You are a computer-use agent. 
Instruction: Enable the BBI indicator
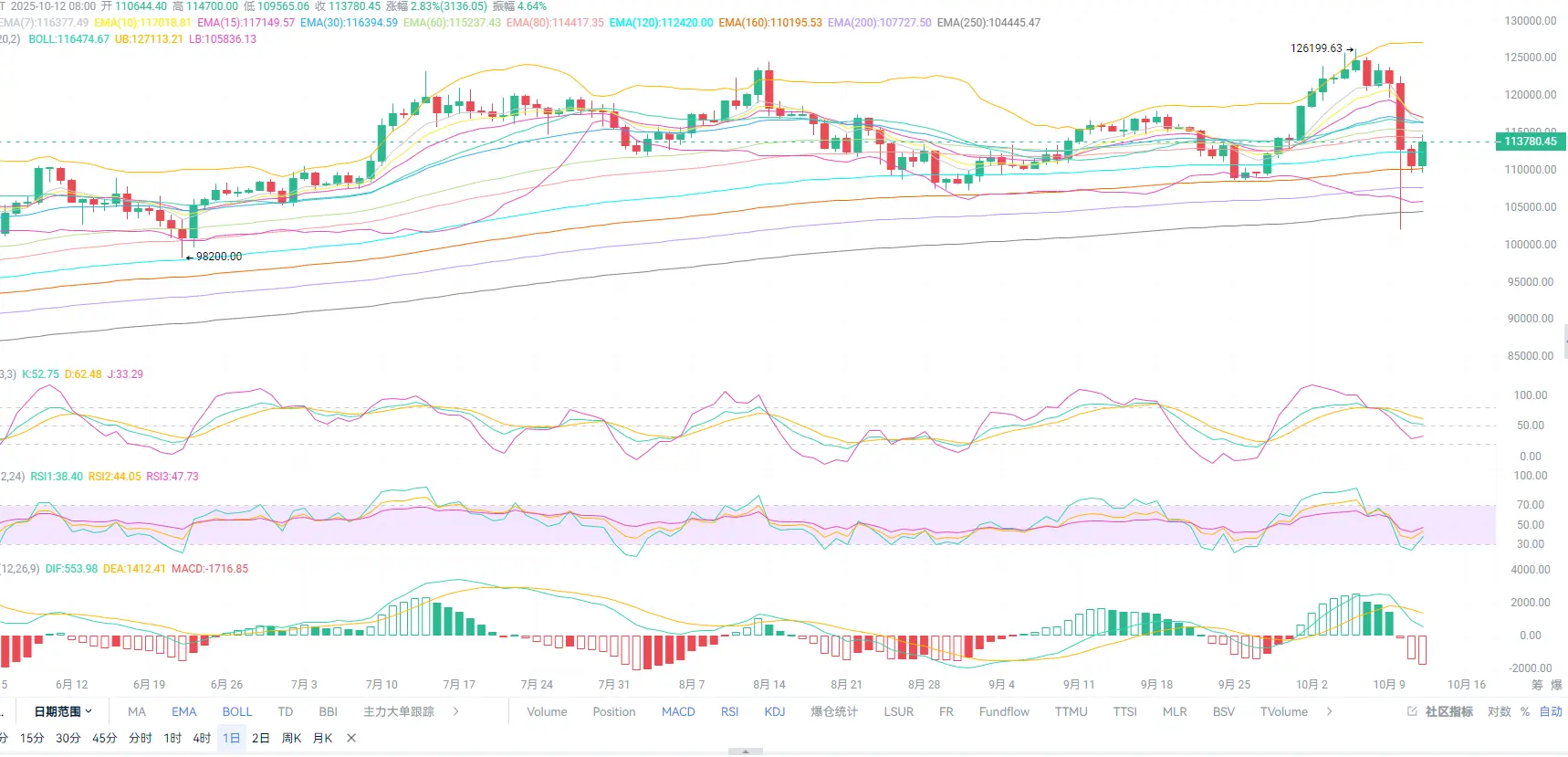point(329,711)
